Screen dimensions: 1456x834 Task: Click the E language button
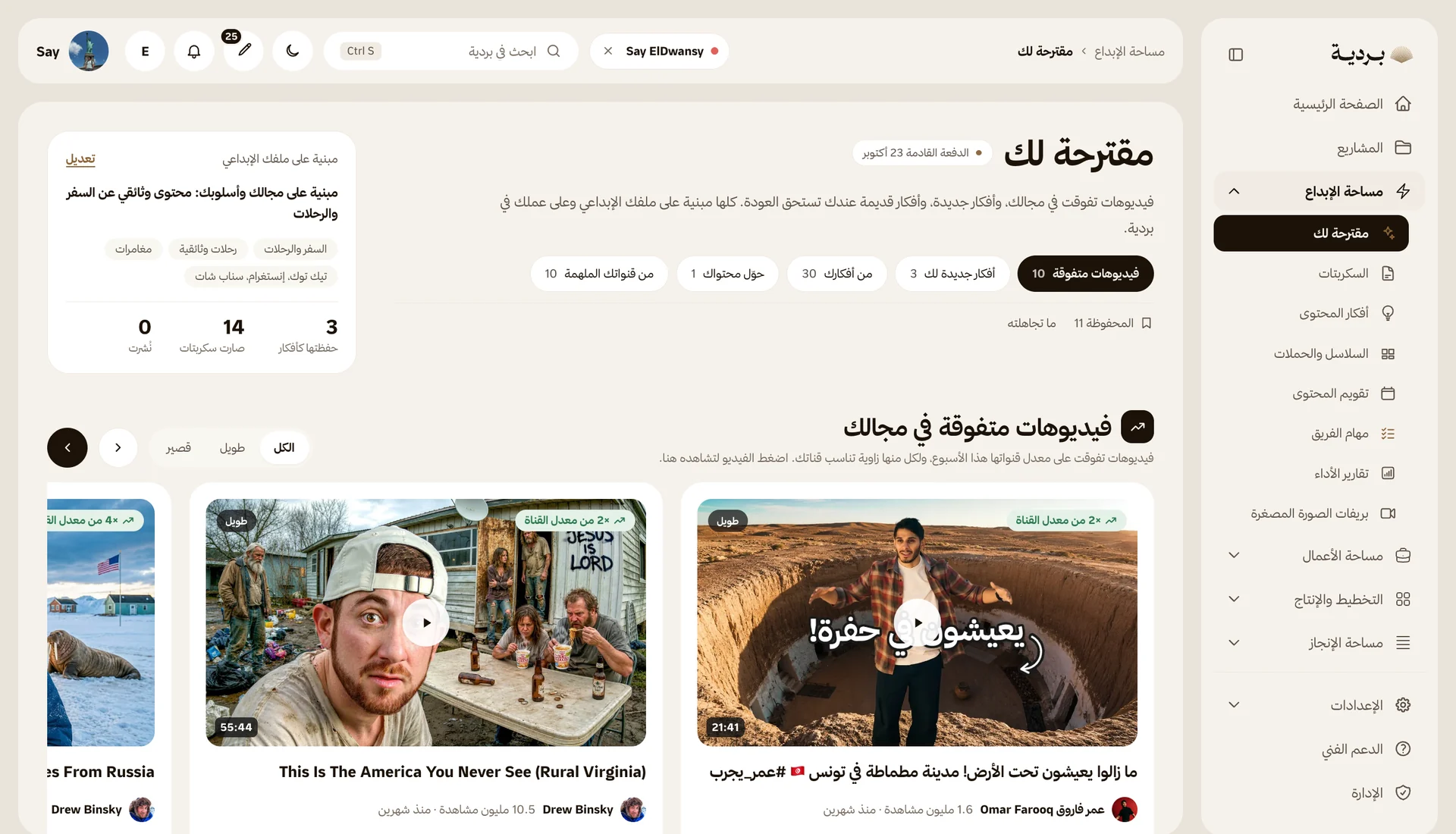pos(145,52)
